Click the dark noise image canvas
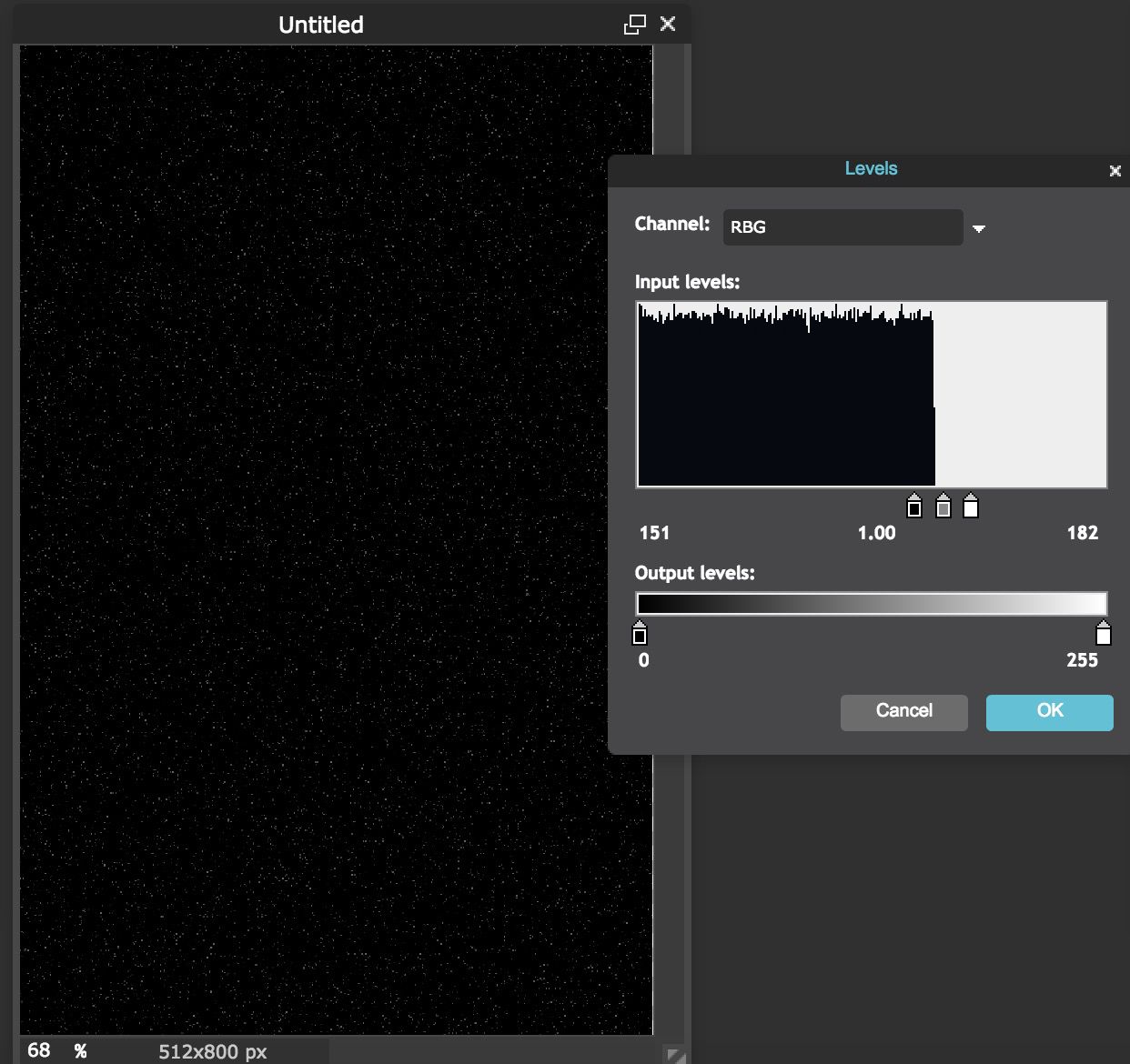This screenshot has width=1130, height=1064. [336, 540]
